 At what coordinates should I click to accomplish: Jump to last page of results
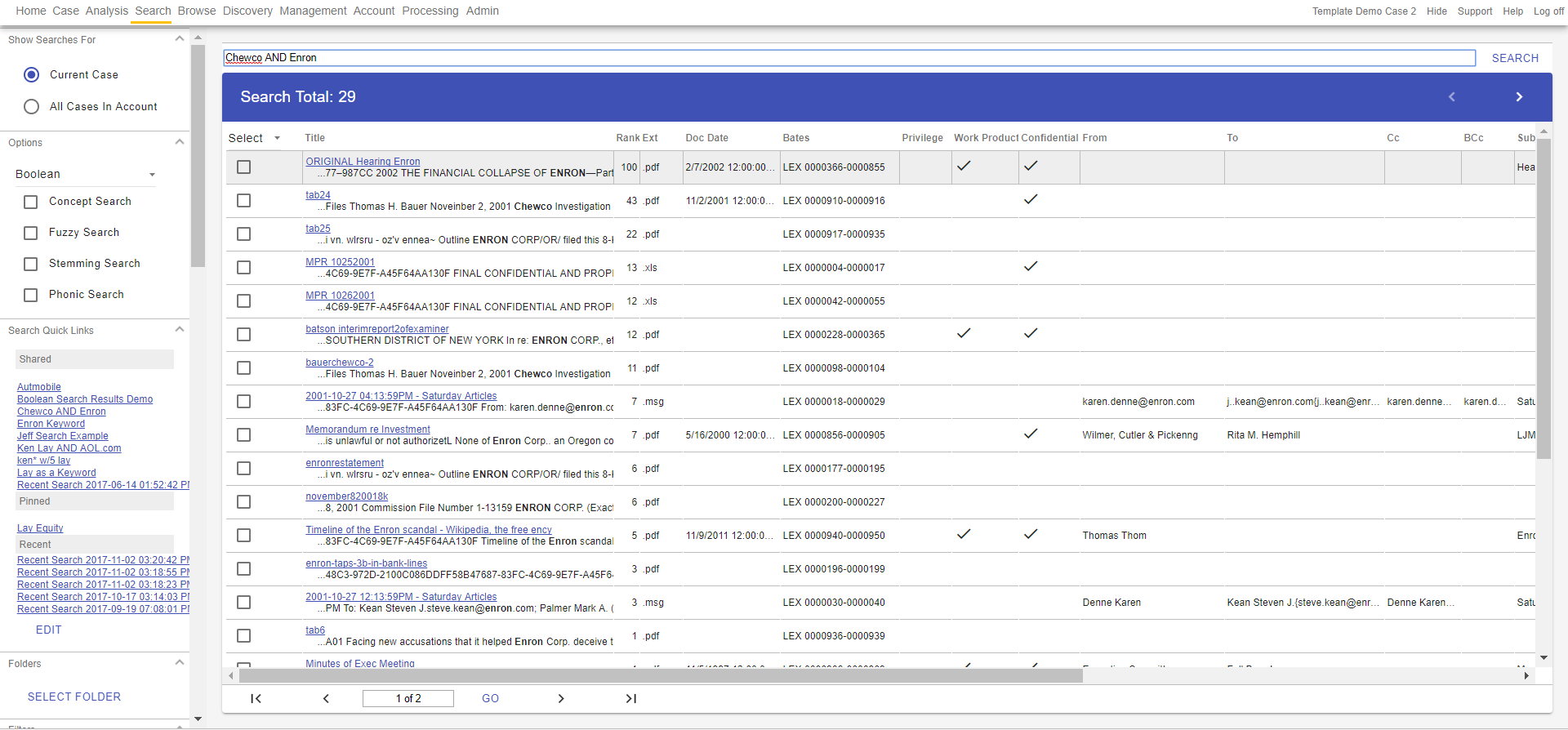click(630, 698)
